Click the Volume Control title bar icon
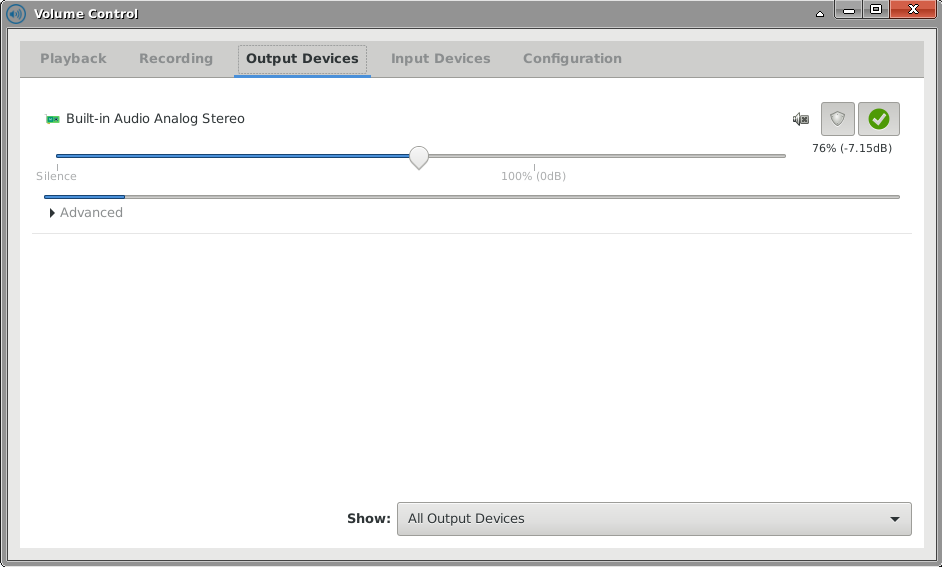This screenshot has width=942, height=567. pos(16,14)
